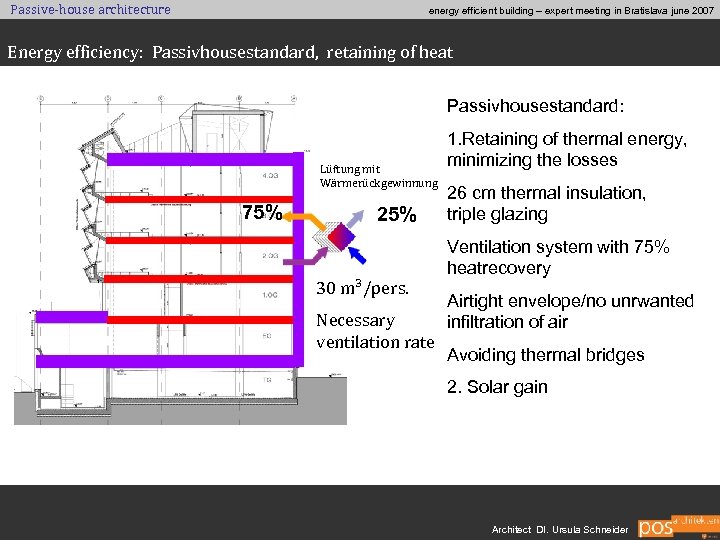Select the "Passivhousestandard:" heading
Image resolution: width=720 pixels, height=540 pixels.
535,106
